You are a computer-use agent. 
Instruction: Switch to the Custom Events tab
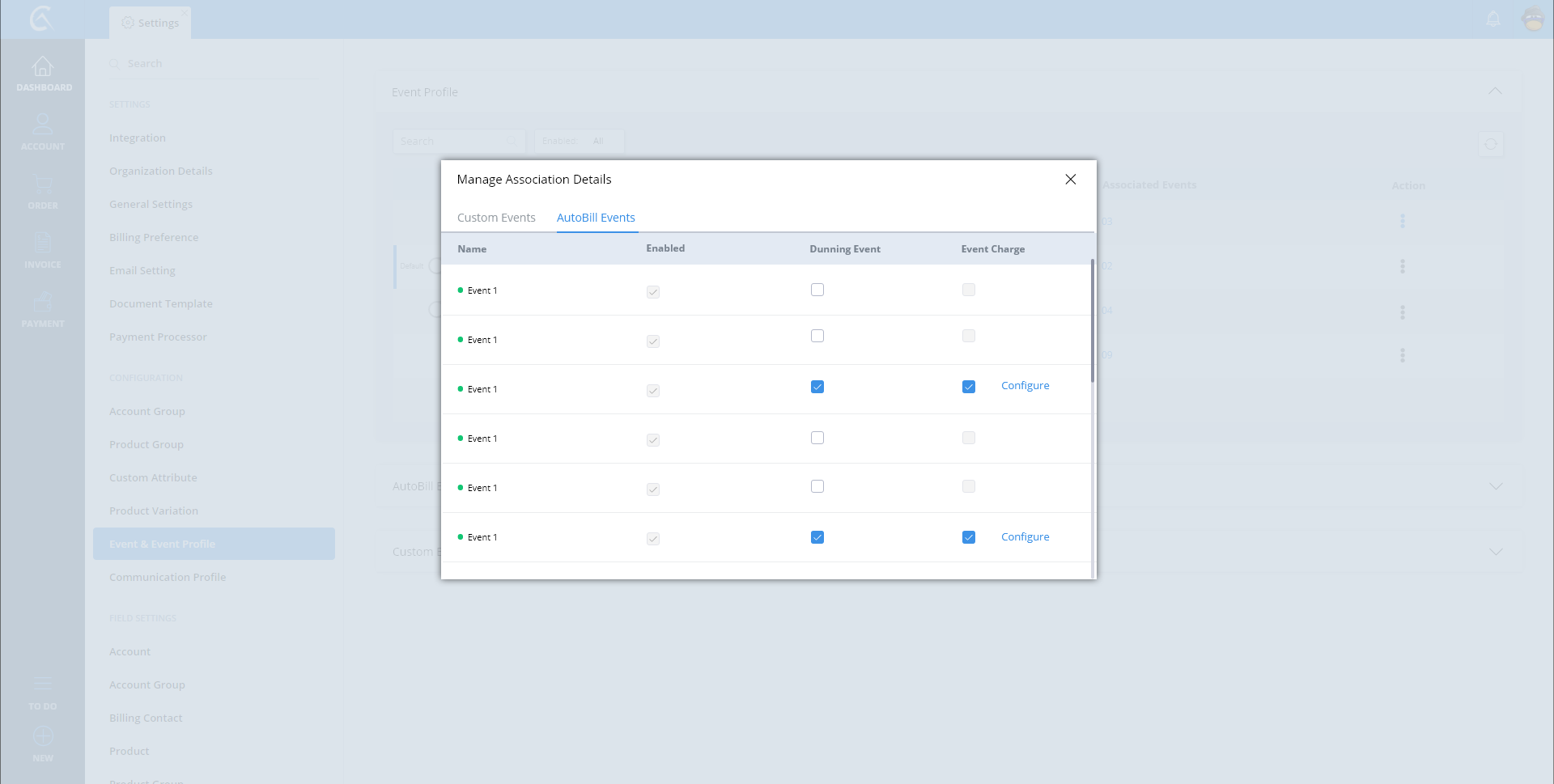(x=496, y=218)
